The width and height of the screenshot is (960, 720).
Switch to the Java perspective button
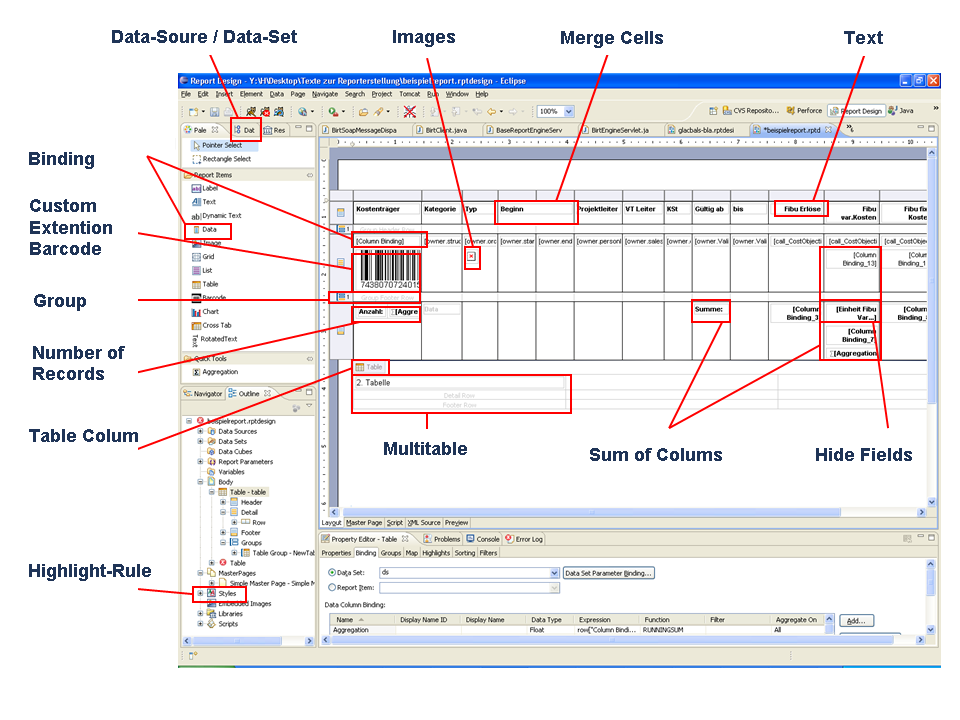tap(901, 111)
